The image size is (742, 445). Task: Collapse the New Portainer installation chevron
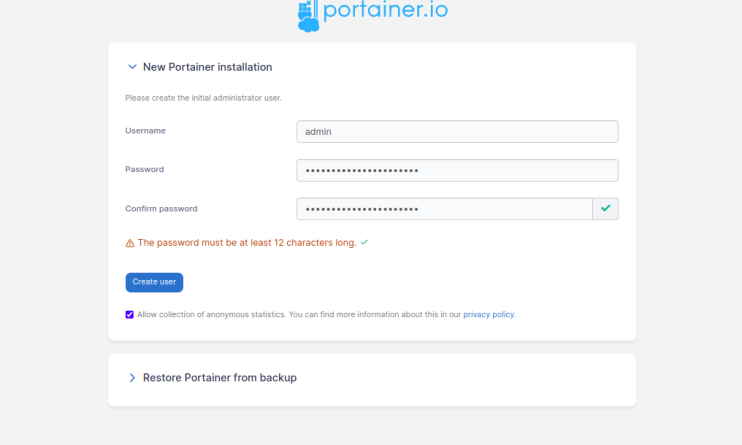[x=132, y=67]
